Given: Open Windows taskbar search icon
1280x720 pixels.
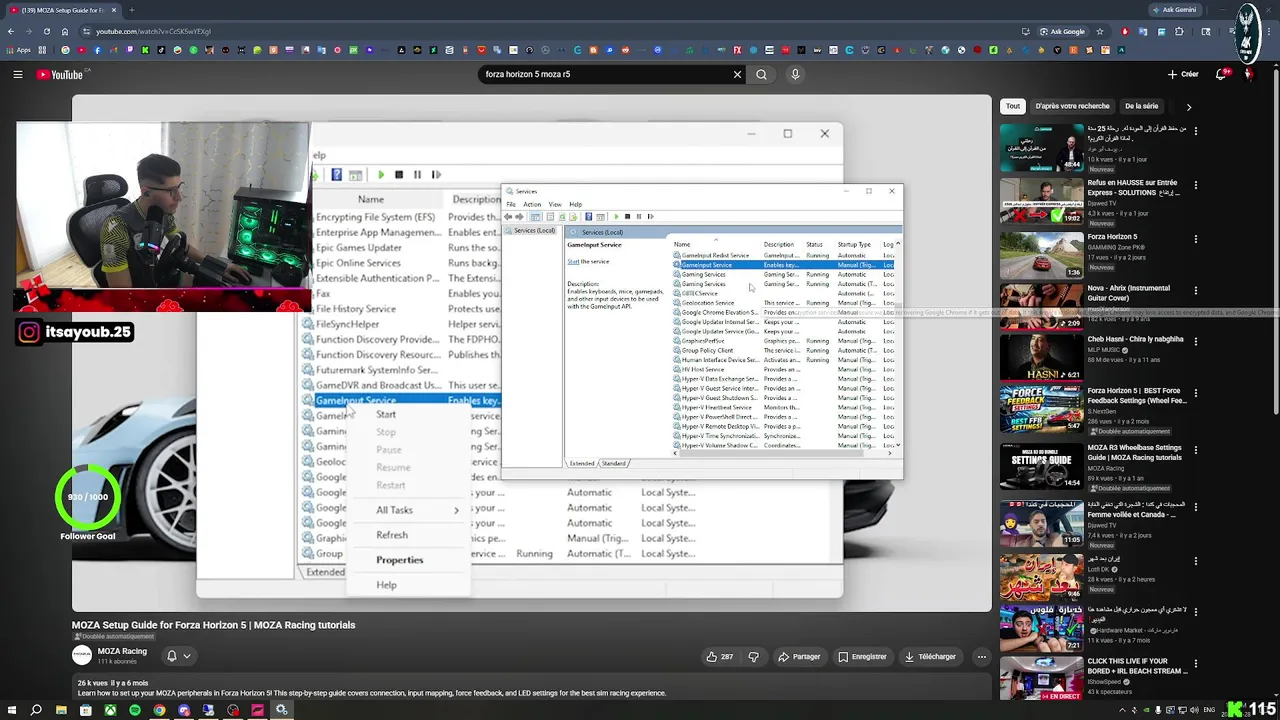Looking at the screenshot, I should [x=36, y=710].
